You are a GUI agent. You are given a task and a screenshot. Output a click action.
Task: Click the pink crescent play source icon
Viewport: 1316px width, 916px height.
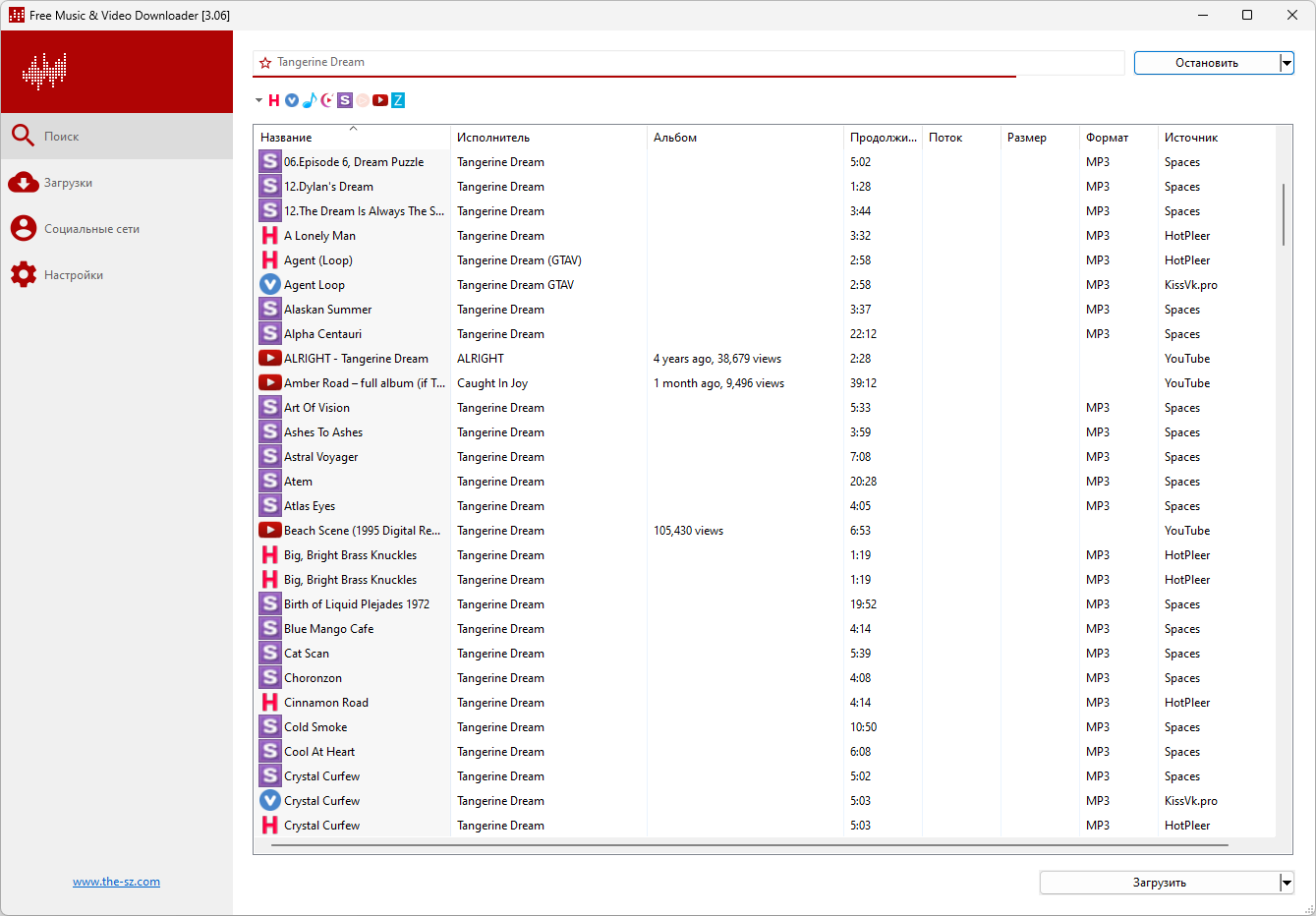[x=327, y=100]
